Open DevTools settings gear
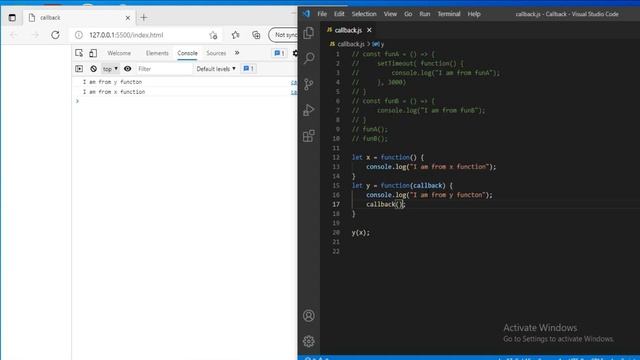The height and width of the screenshot is (360, 640). pyautogui.click(x=295, y=53)
